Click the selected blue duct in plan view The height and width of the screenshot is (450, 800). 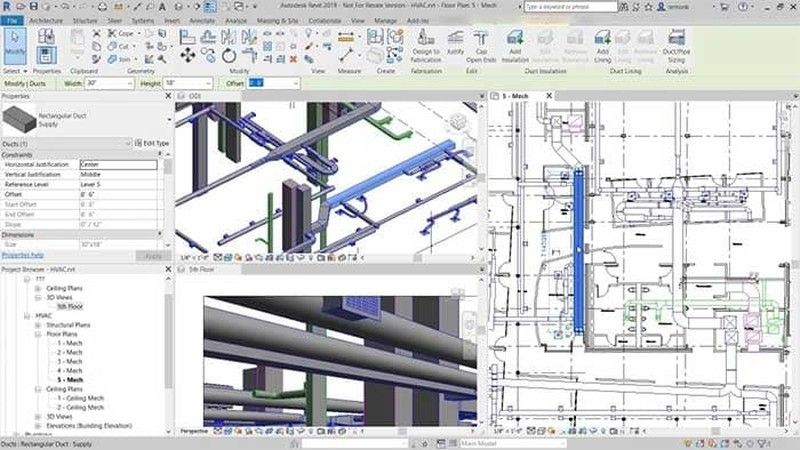578,250
